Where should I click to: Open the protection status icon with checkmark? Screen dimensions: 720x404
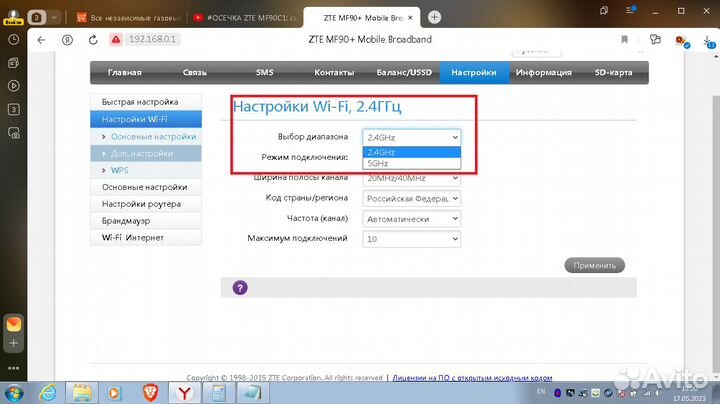tap(682, 41)
